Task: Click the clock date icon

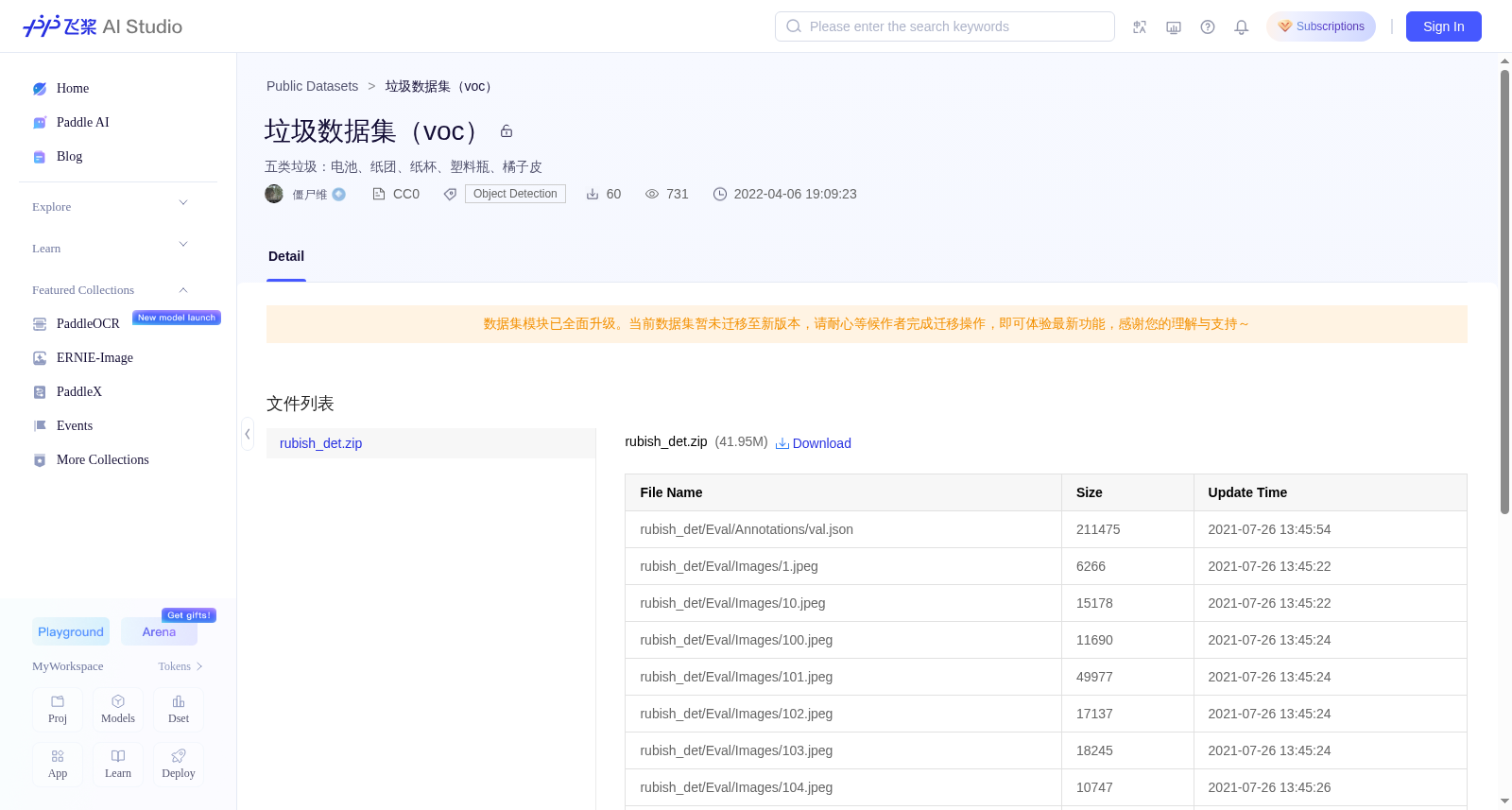Action: coord(720,194)
